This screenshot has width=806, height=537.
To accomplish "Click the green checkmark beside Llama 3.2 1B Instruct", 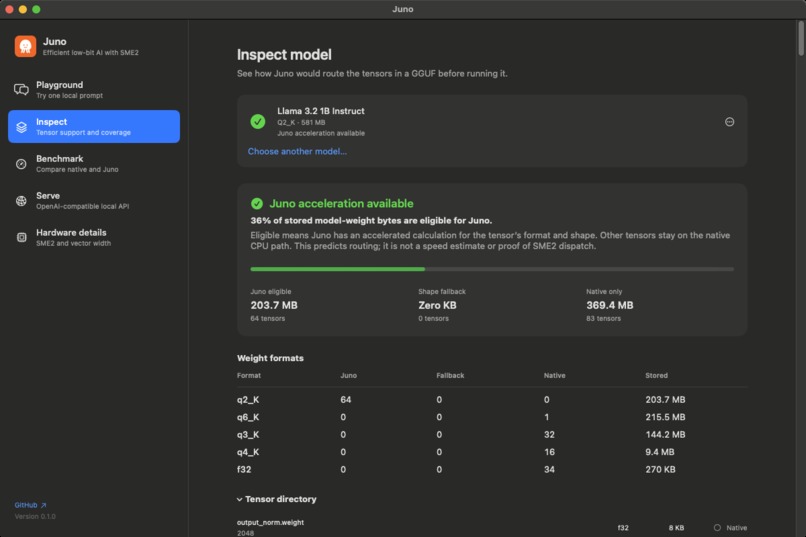I will coord(258,121).
